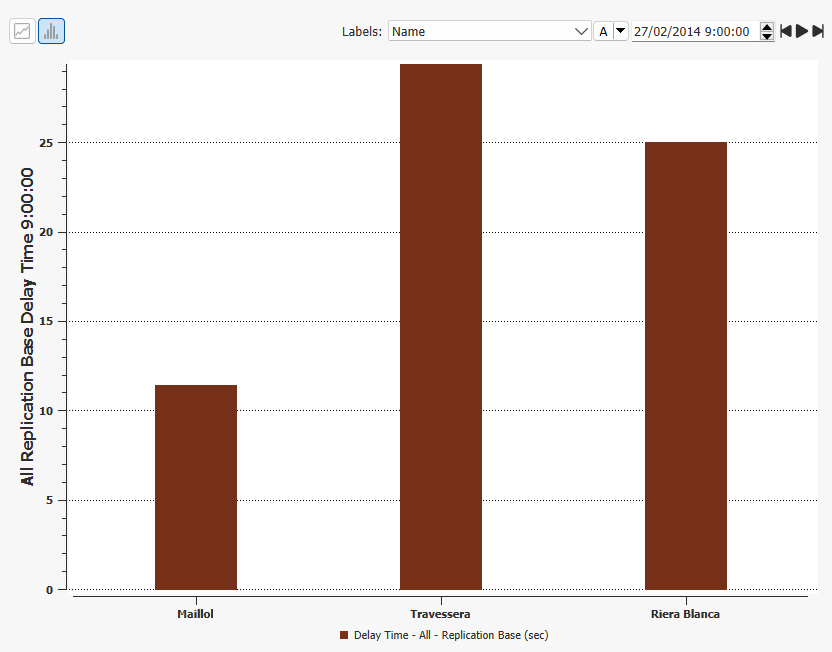Click the Riera Blanca axis label

point(685,614)
